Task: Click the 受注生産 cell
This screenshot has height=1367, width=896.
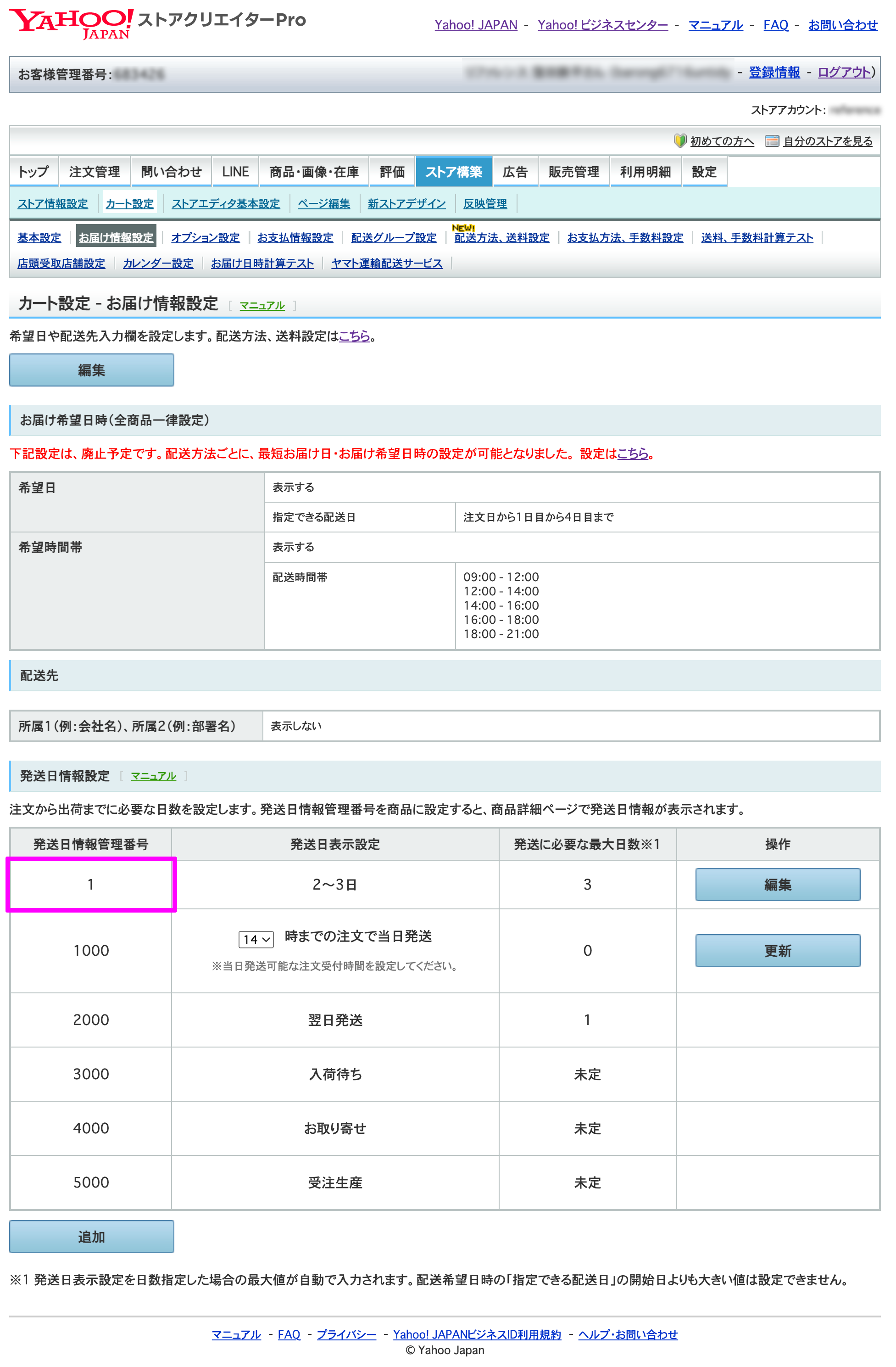Action: [335, 1182]
